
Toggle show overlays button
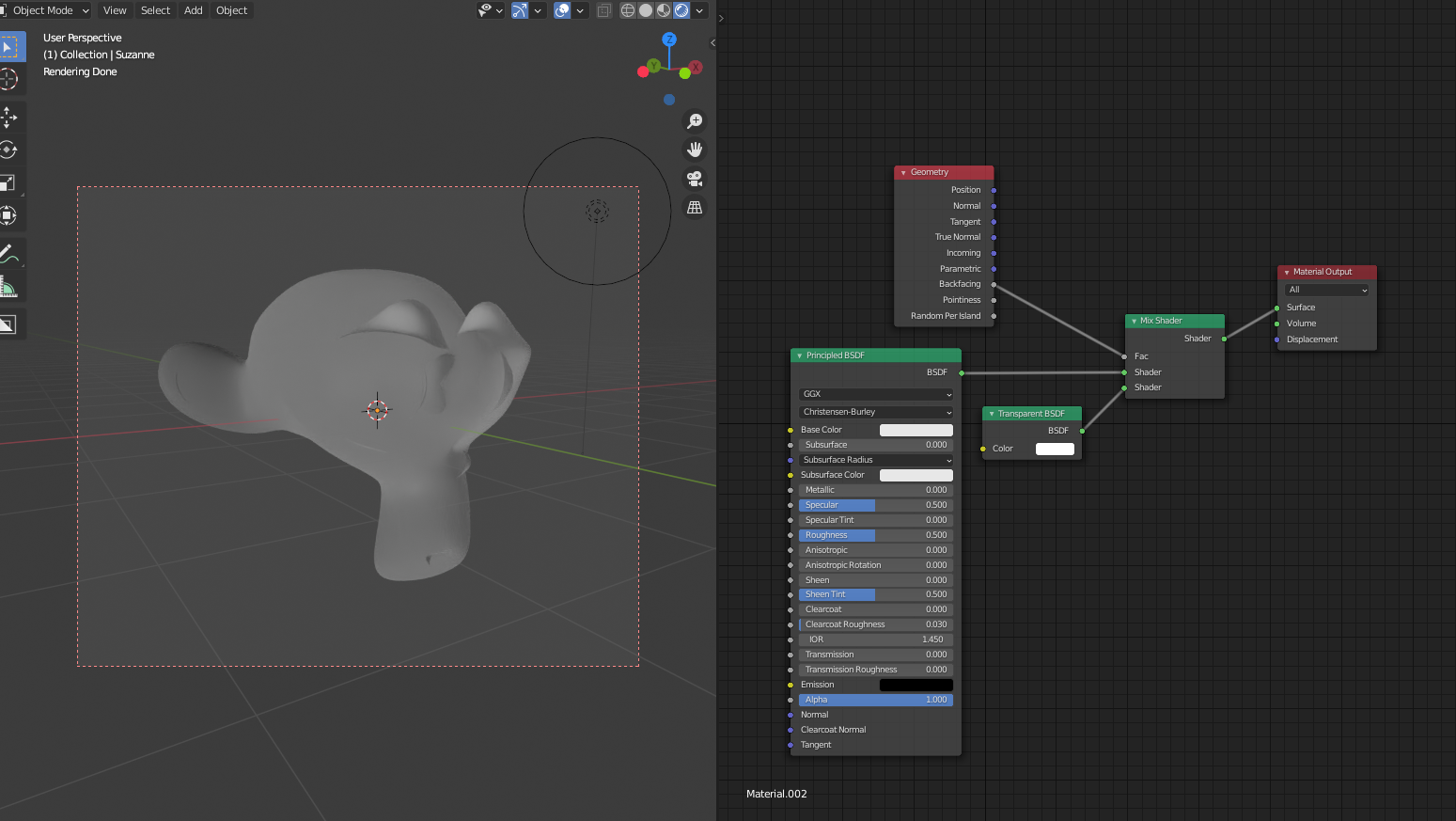562,10
